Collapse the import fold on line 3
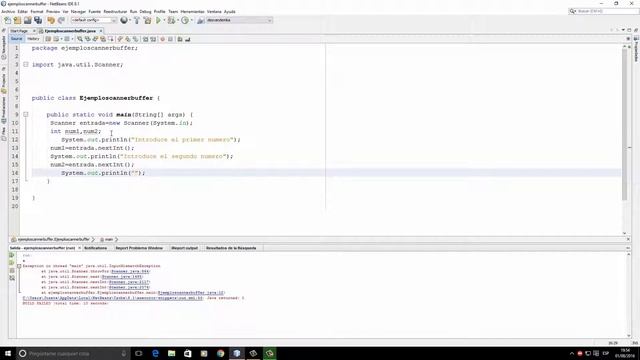This screenshot has height=360, width=640. 26,64
